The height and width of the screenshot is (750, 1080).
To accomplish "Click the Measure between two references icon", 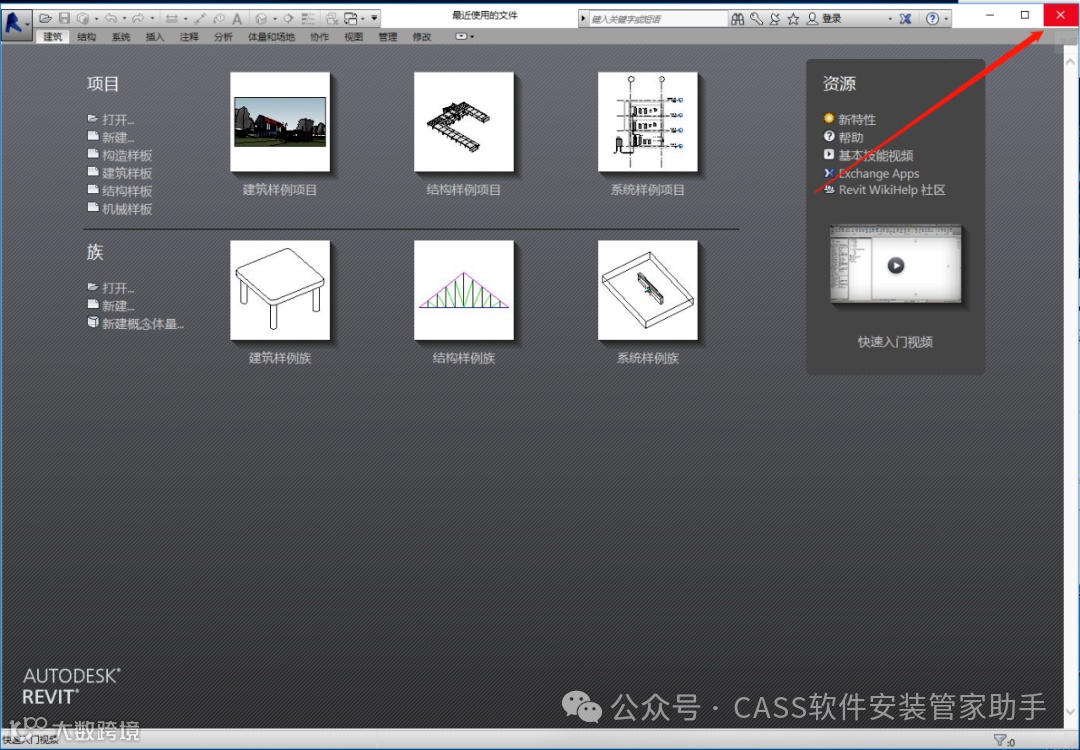I will [x=172, y=19].
